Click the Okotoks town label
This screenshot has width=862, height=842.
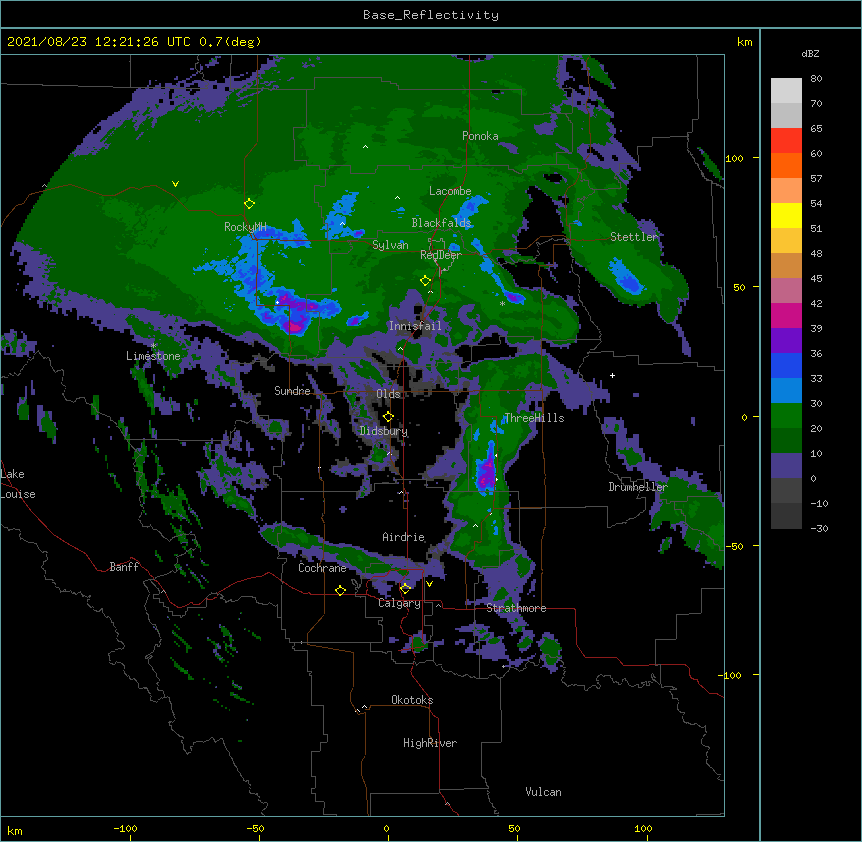point(412,700)
